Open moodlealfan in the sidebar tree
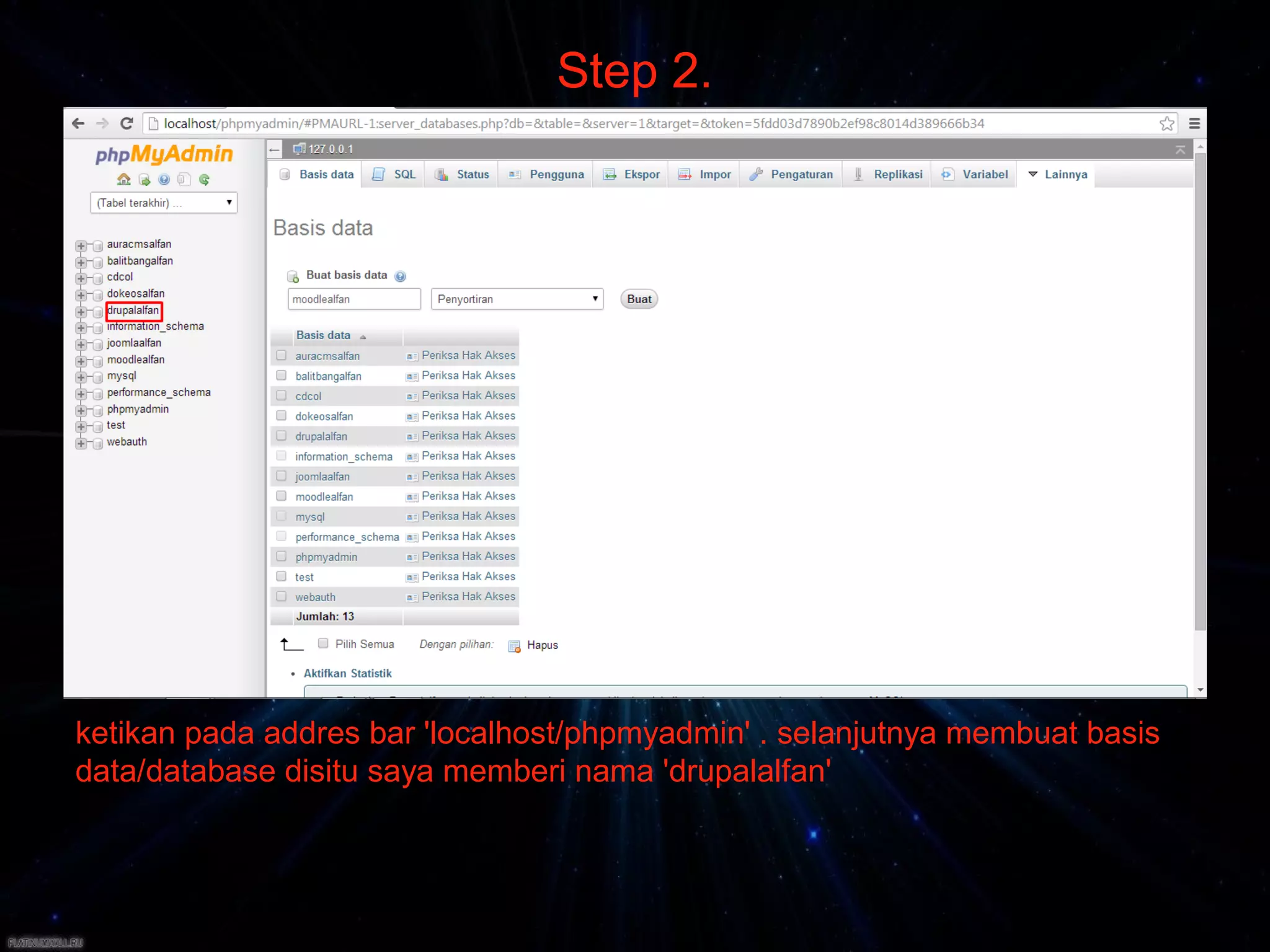This screenshot has height=952, width=1270. pyautogui.click(x=136, y=360)
